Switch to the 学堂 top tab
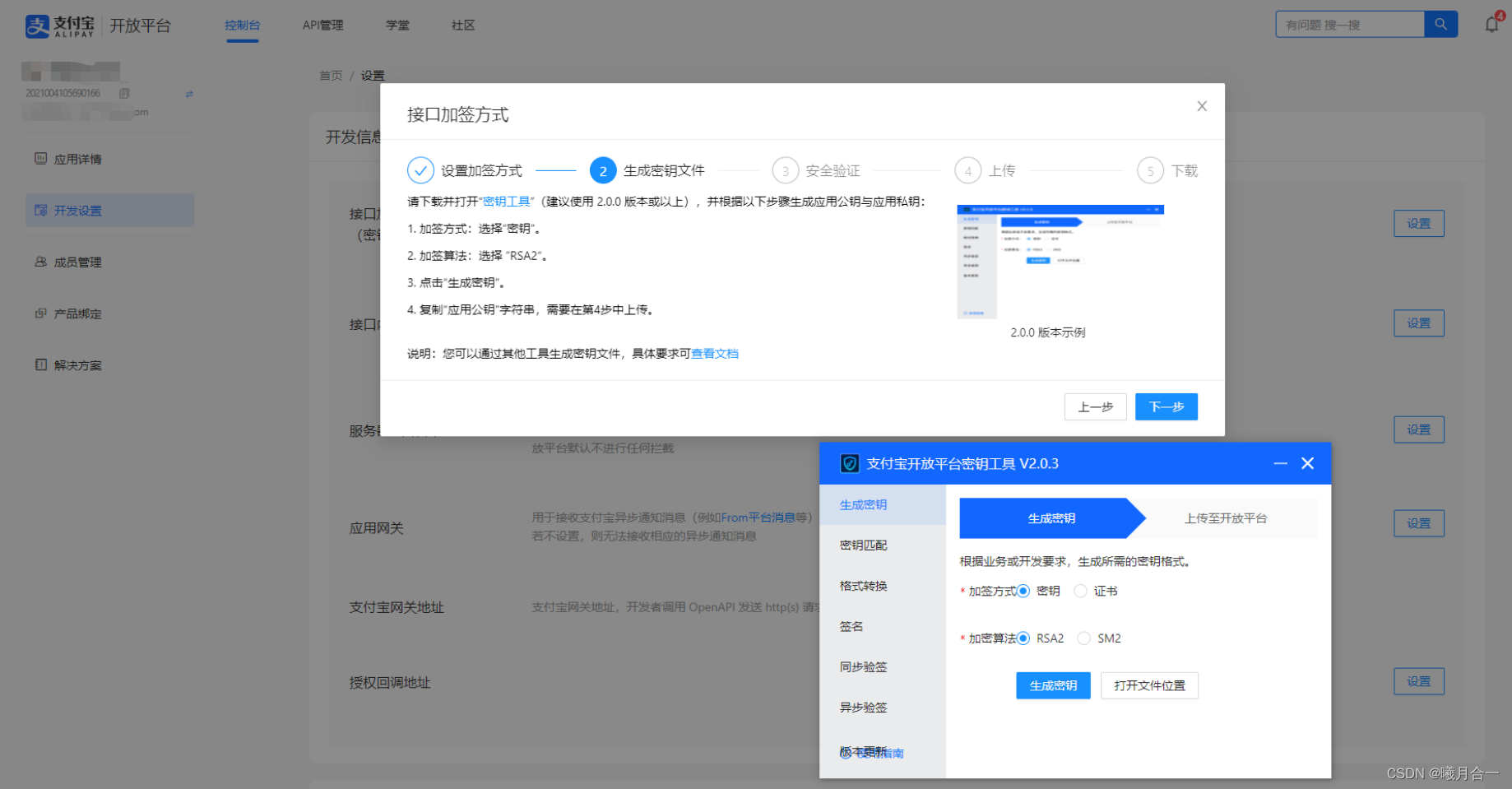The height and width of the screenshot is (789, 1512). pyautogui.click(x=397, y=25)
